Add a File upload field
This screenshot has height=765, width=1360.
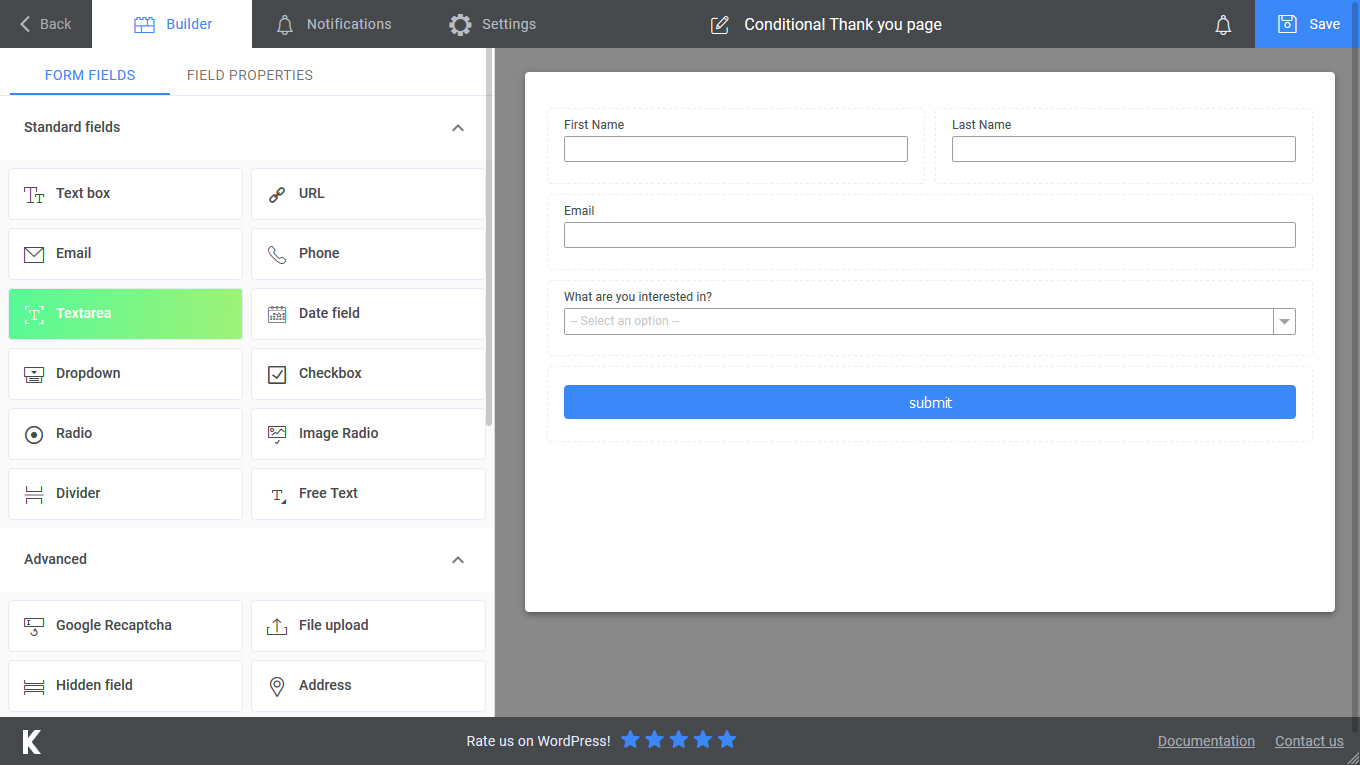click(368, 626)
